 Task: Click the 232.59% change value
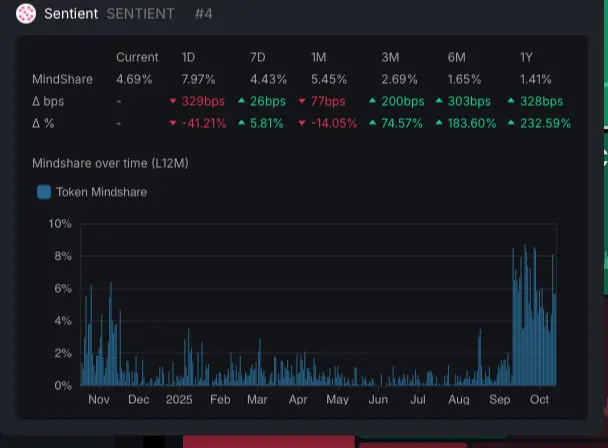(545, 124)
